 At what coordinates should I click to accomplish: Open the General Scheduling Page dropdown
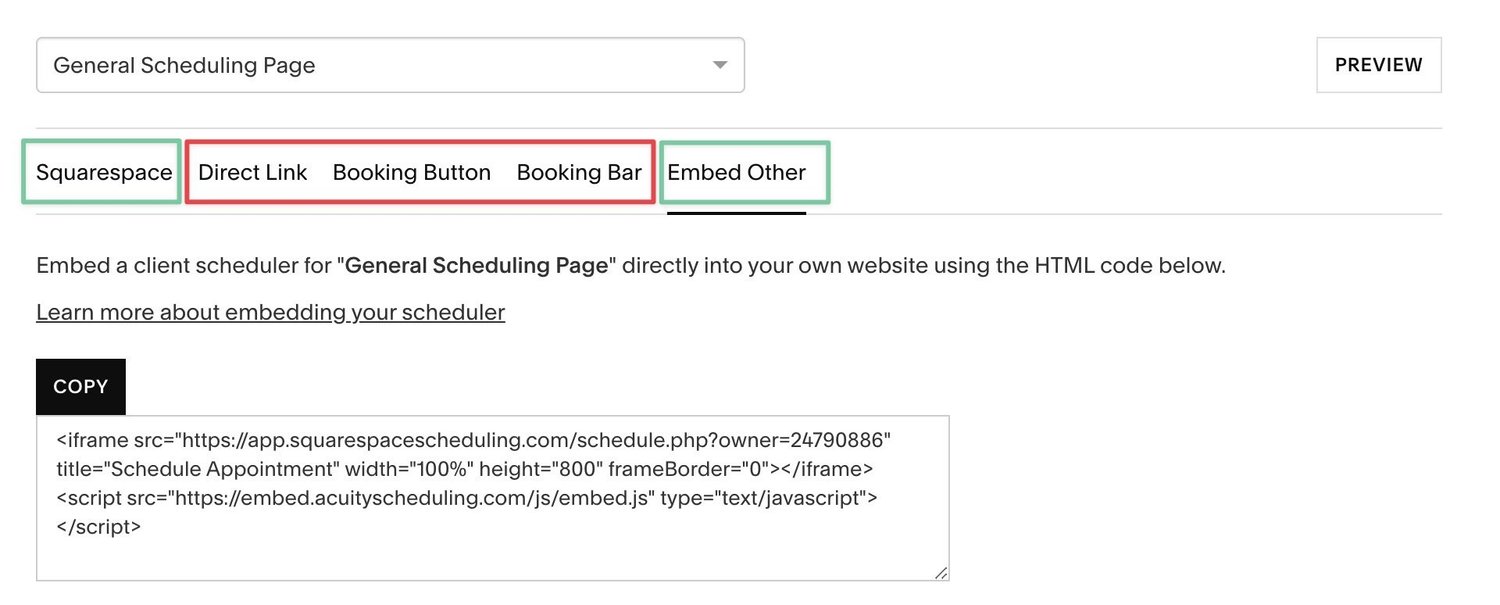[x=390, y=65]
